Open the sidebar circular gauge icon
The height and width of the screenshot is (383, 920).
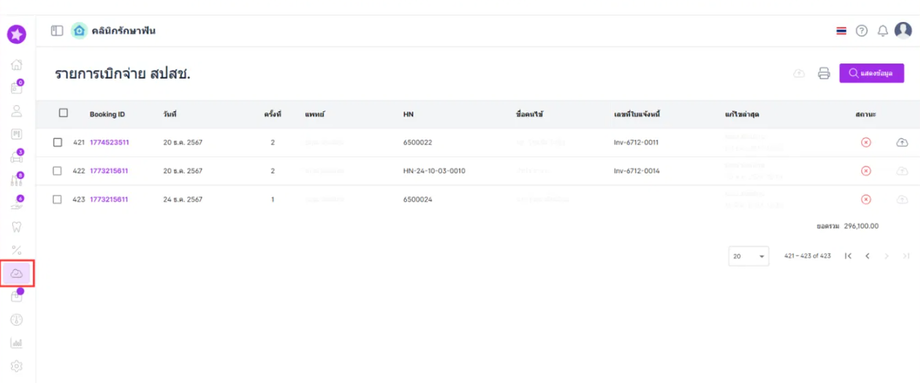[17, 320]
